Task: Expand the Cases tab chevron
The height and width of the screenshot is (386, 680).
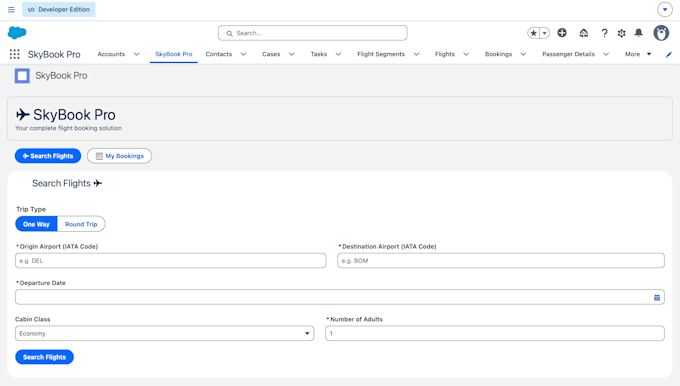Action: pyautogui.click(x=291, y=54)
